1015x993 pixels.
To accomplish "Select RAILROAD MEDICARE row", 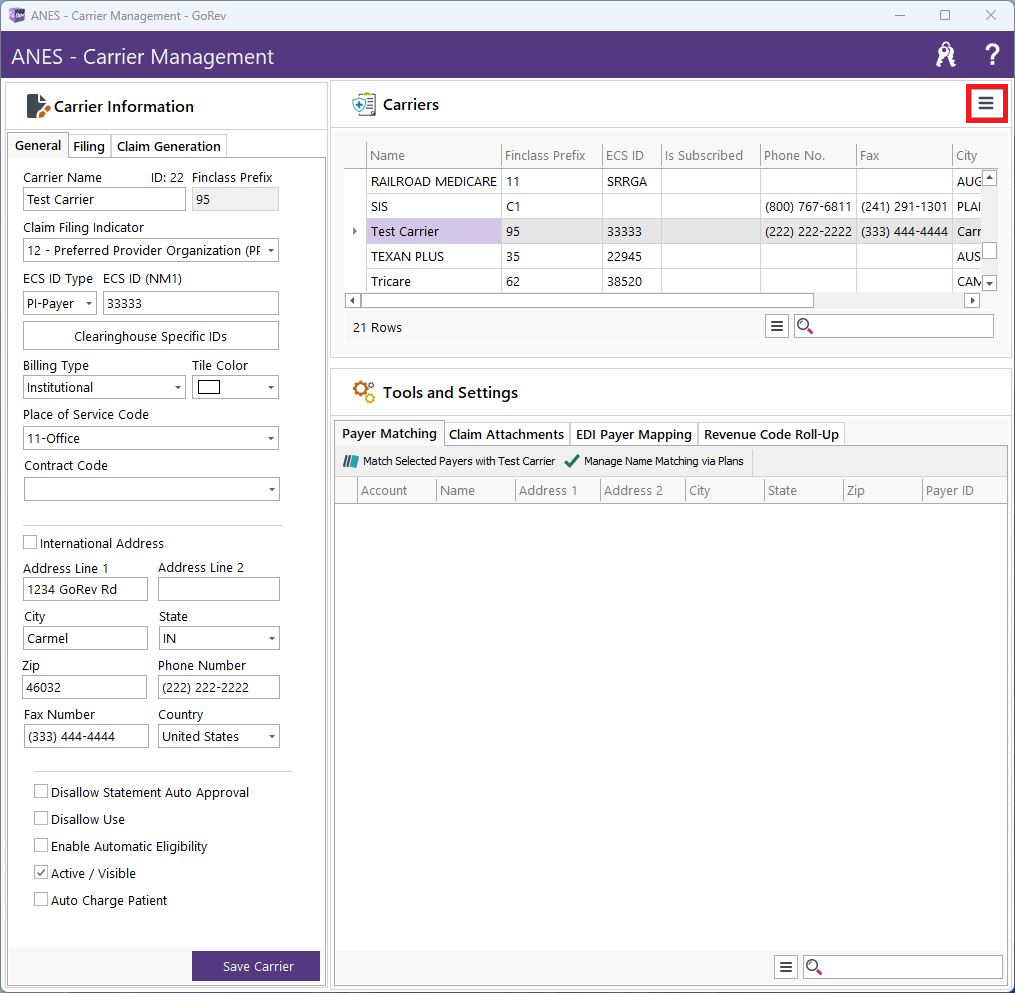I will [663, 181].
